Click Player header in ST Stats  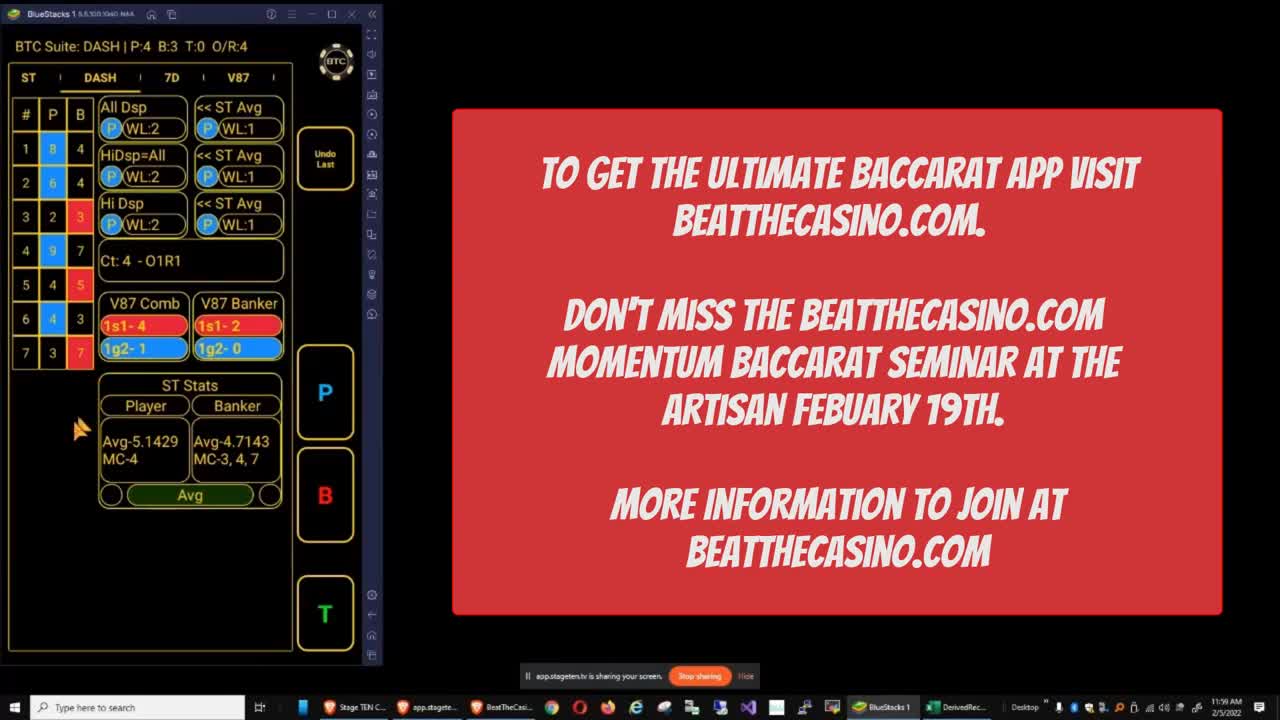pos(146,406)
